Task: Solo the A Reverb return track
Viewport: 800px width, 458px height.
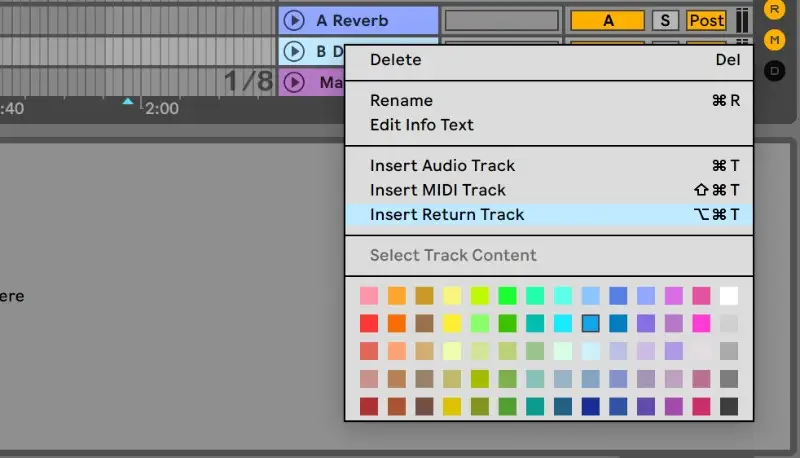Action: tap(665, 20)
